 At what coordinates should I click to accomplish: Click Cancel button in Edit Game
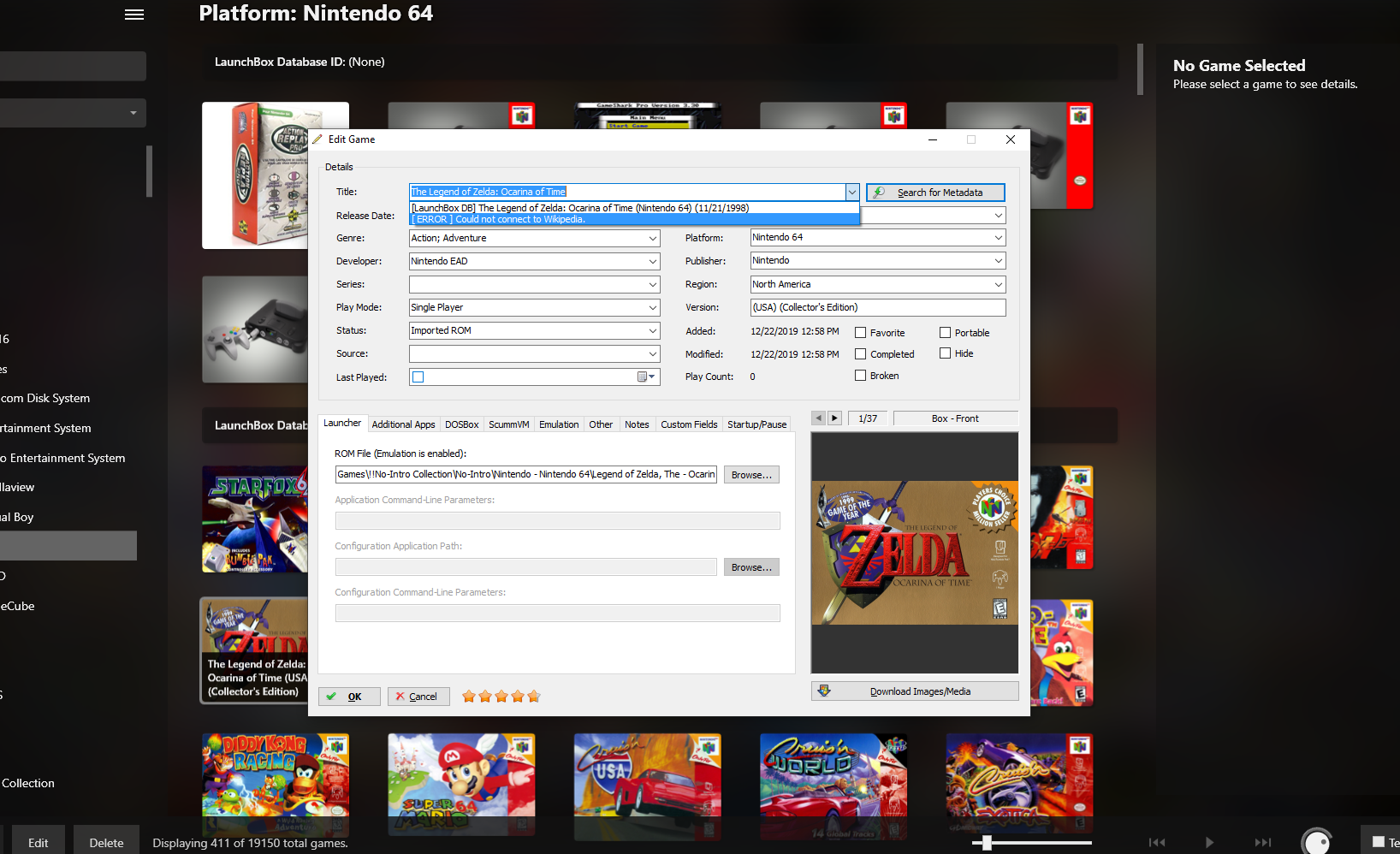click(418, 697)
